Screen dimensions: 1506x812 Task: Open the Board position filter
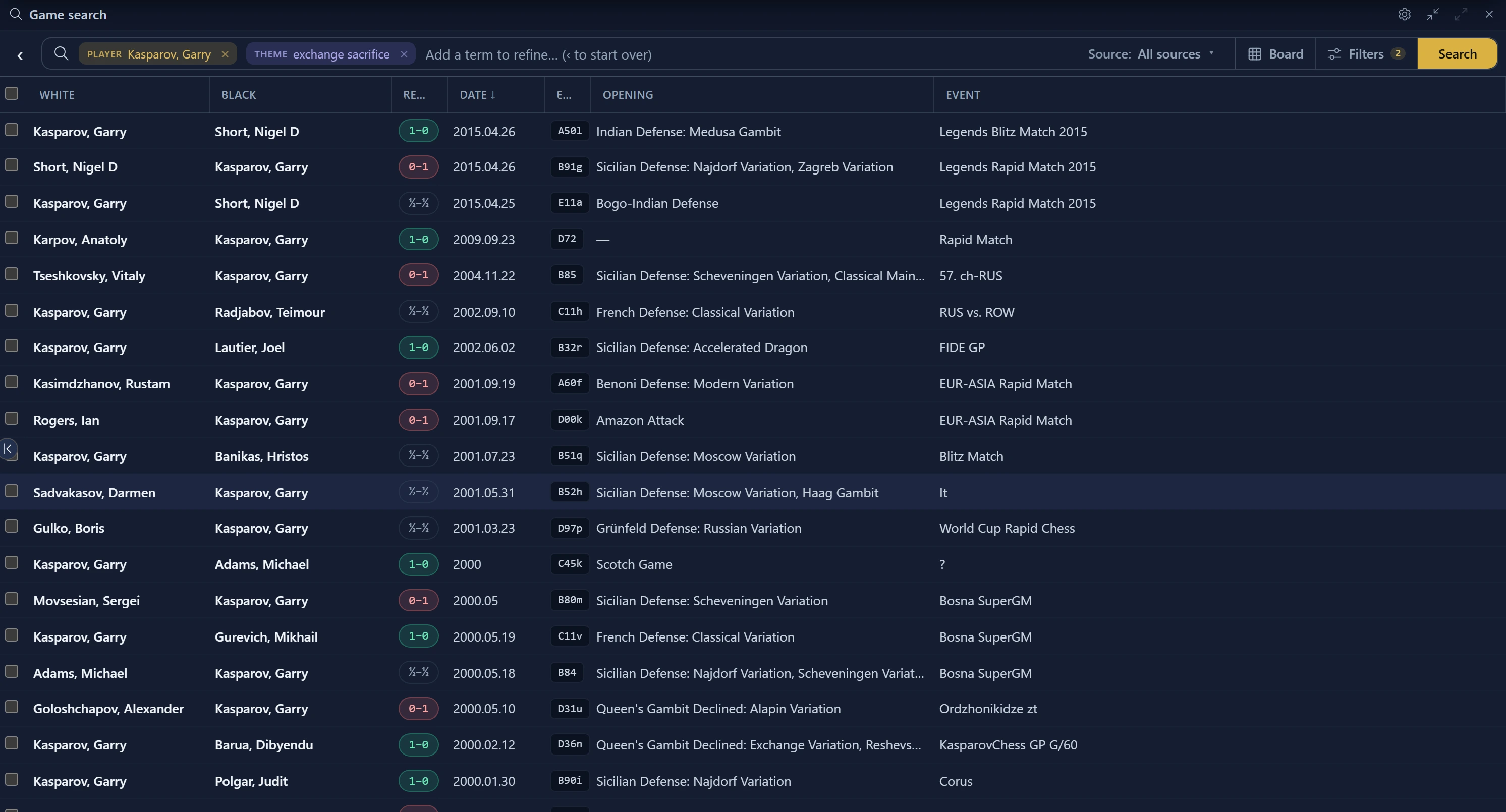click(x=1275, y=54)
